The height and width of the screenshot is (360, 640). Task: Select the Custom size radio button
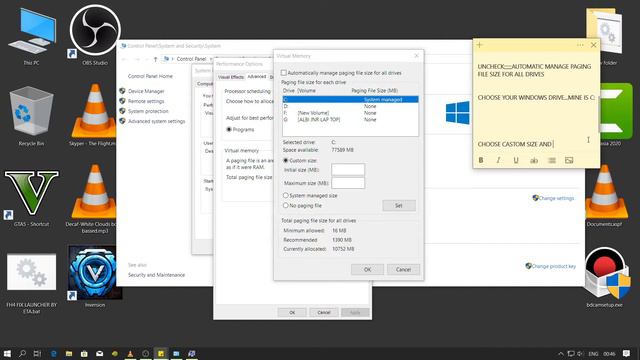click(x=285, y=160)
